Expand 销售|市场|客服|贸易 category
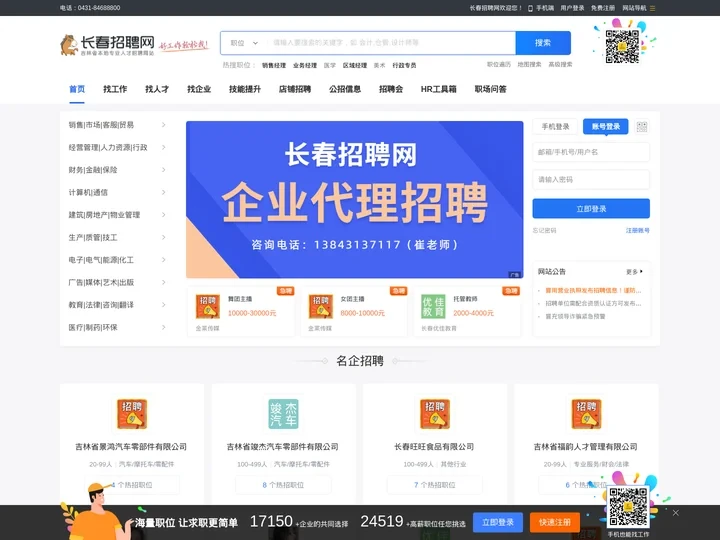This screenshot has width=720, height=540. click(x=117, y=125)
